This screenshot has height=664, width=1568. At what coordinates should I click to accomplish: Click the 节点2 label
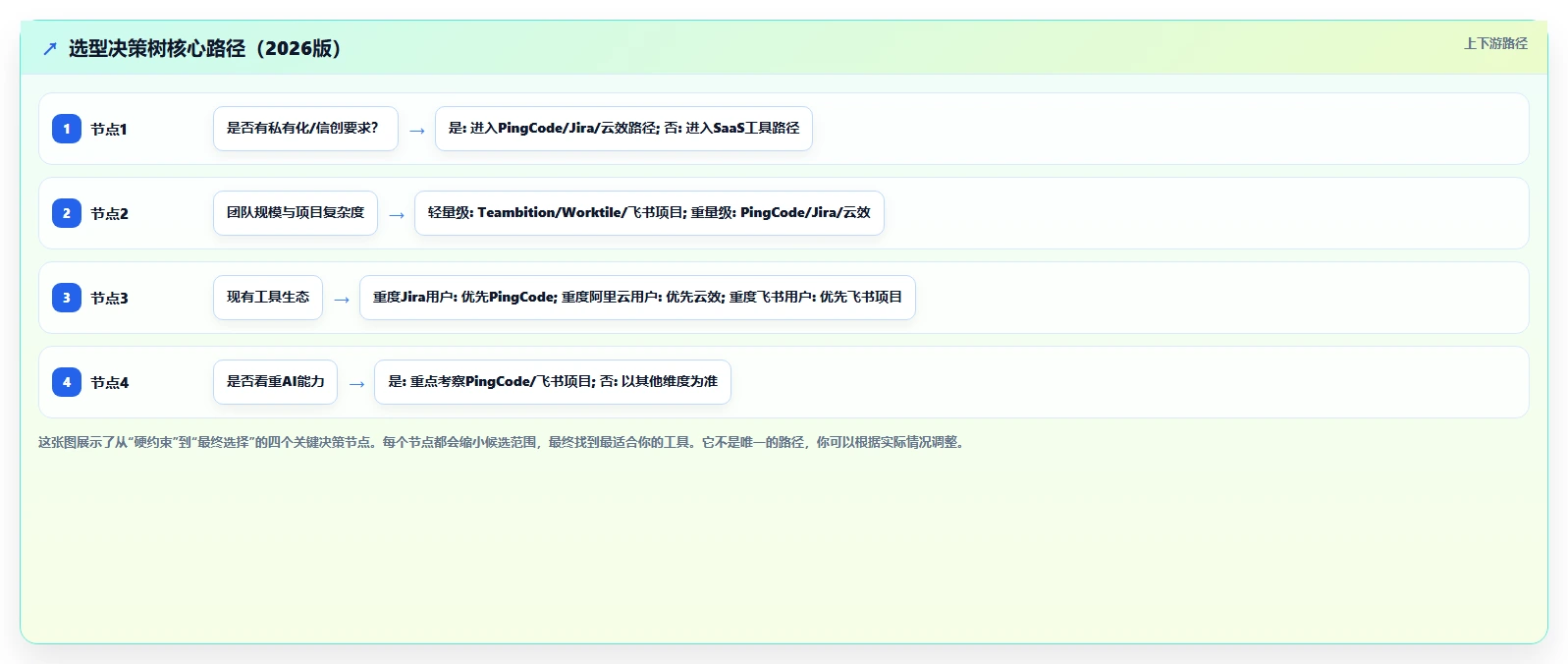coord(109,213)
